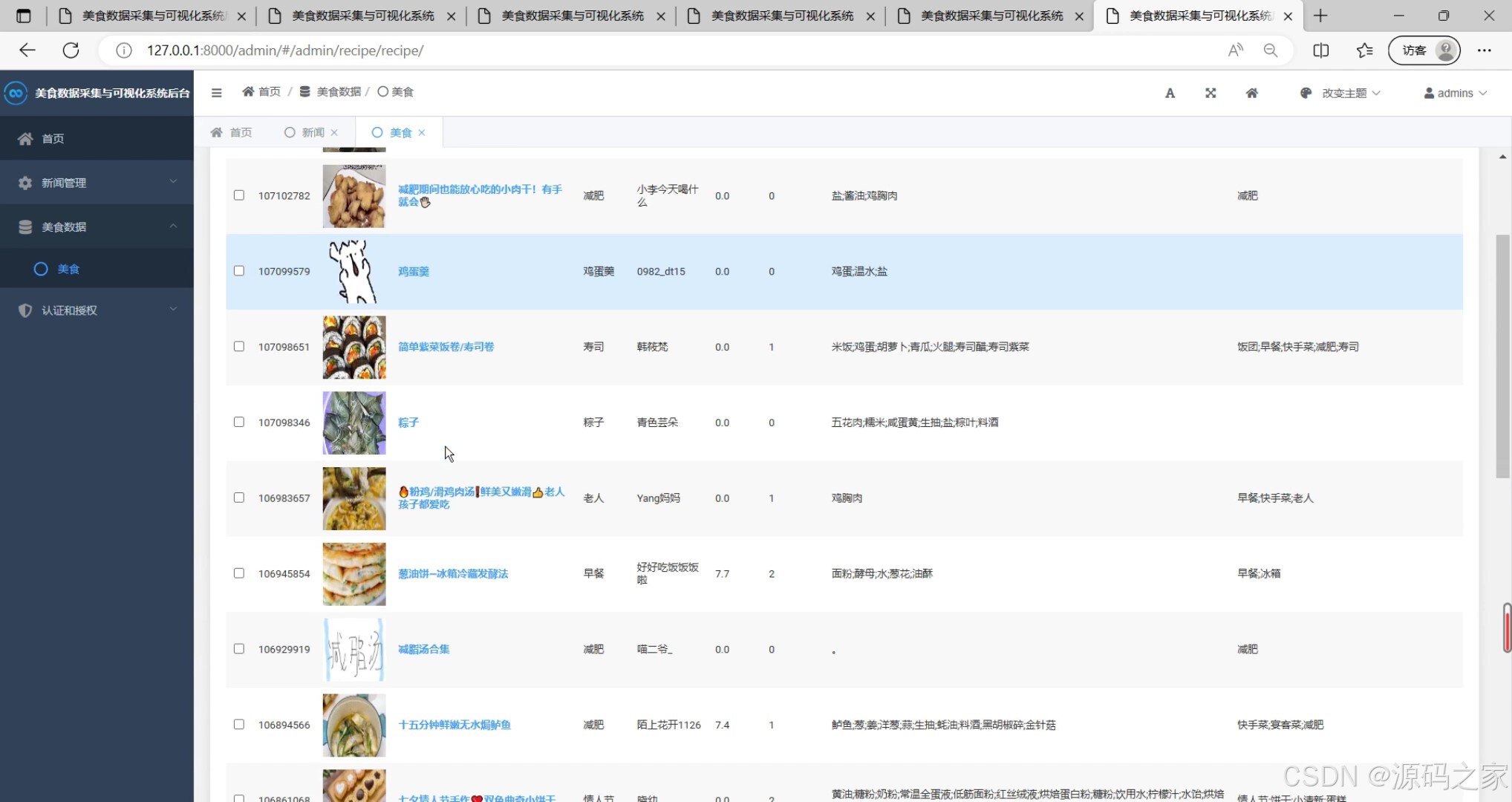Toggle the sidebar hamburger menu icon
The width and height of the screenshot is (1512, 802).
tap(216, 92)
